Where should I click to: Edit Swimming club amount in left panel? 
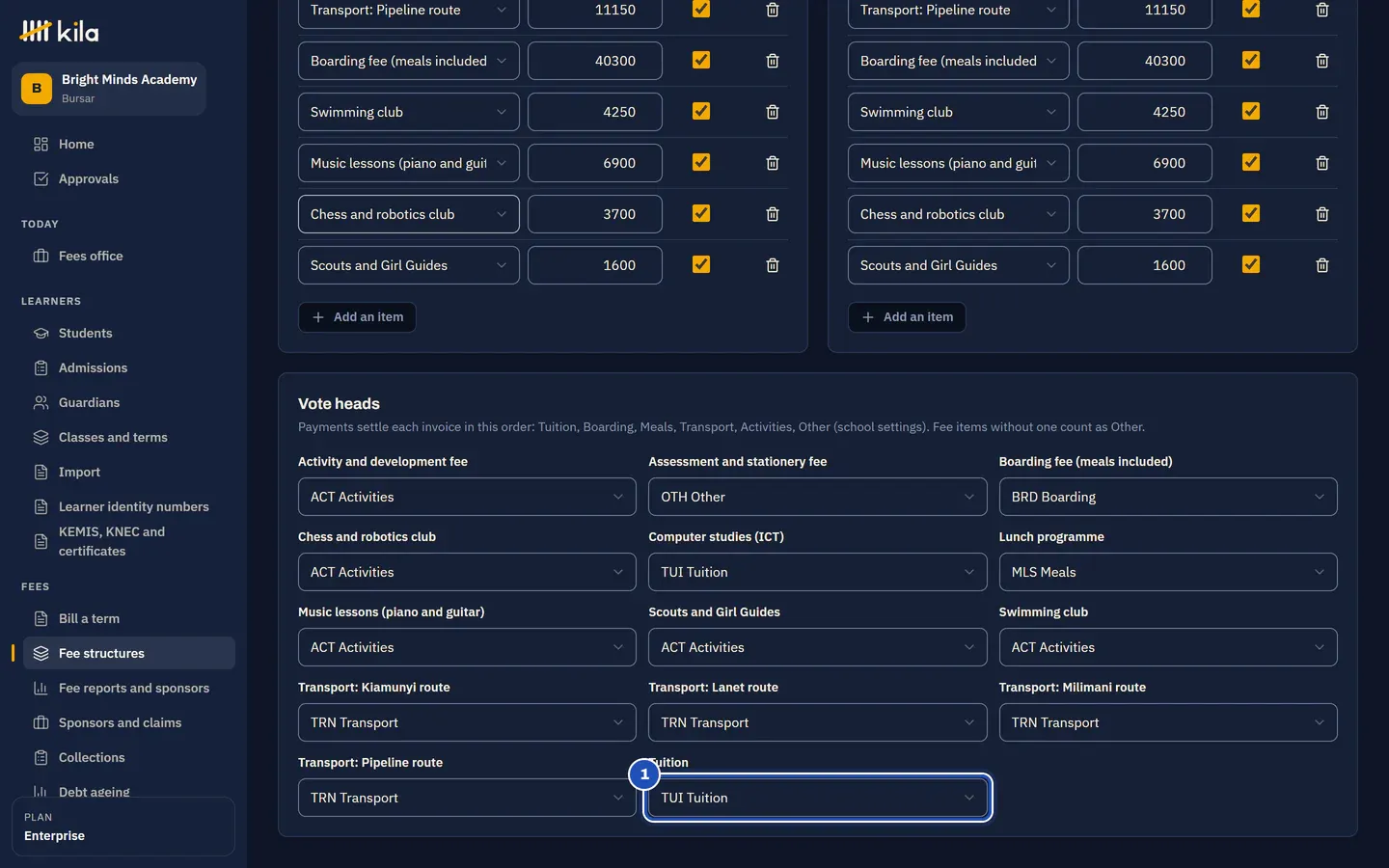coord(595,112)
